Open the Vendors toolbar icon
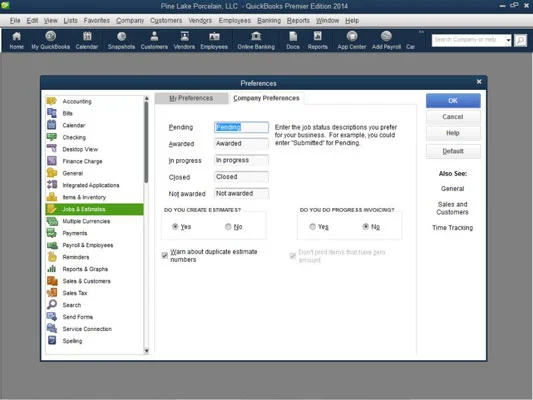 point(184,40)
